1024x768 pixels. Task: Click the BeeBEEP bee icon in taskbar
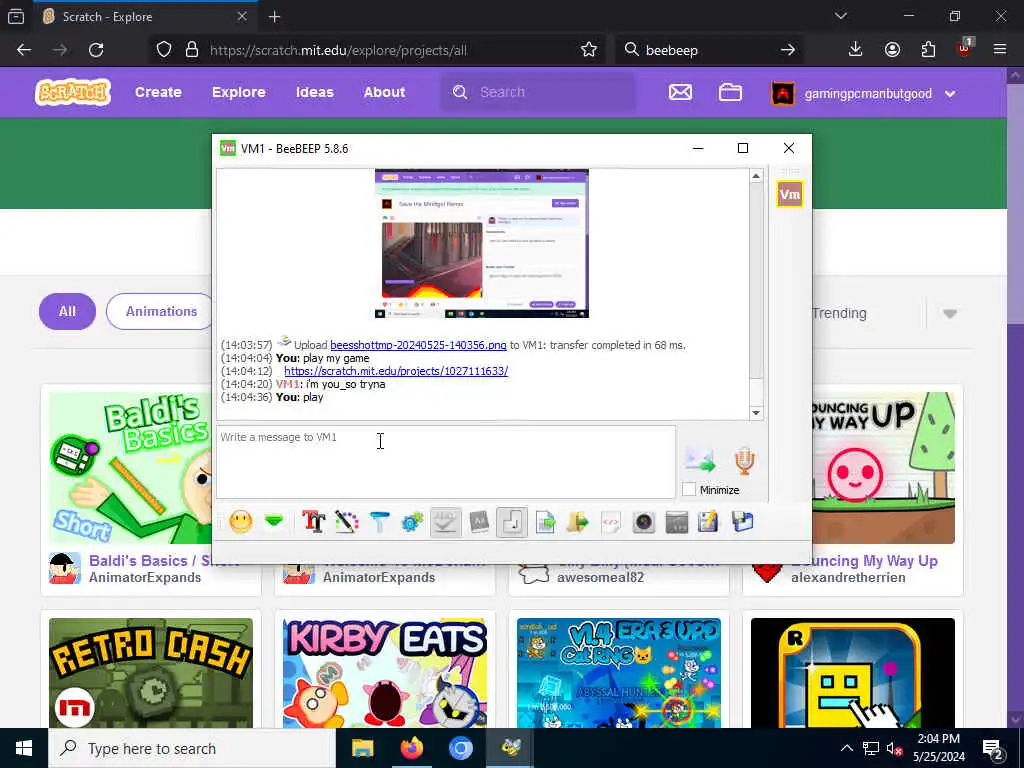(x=510, y=748)
